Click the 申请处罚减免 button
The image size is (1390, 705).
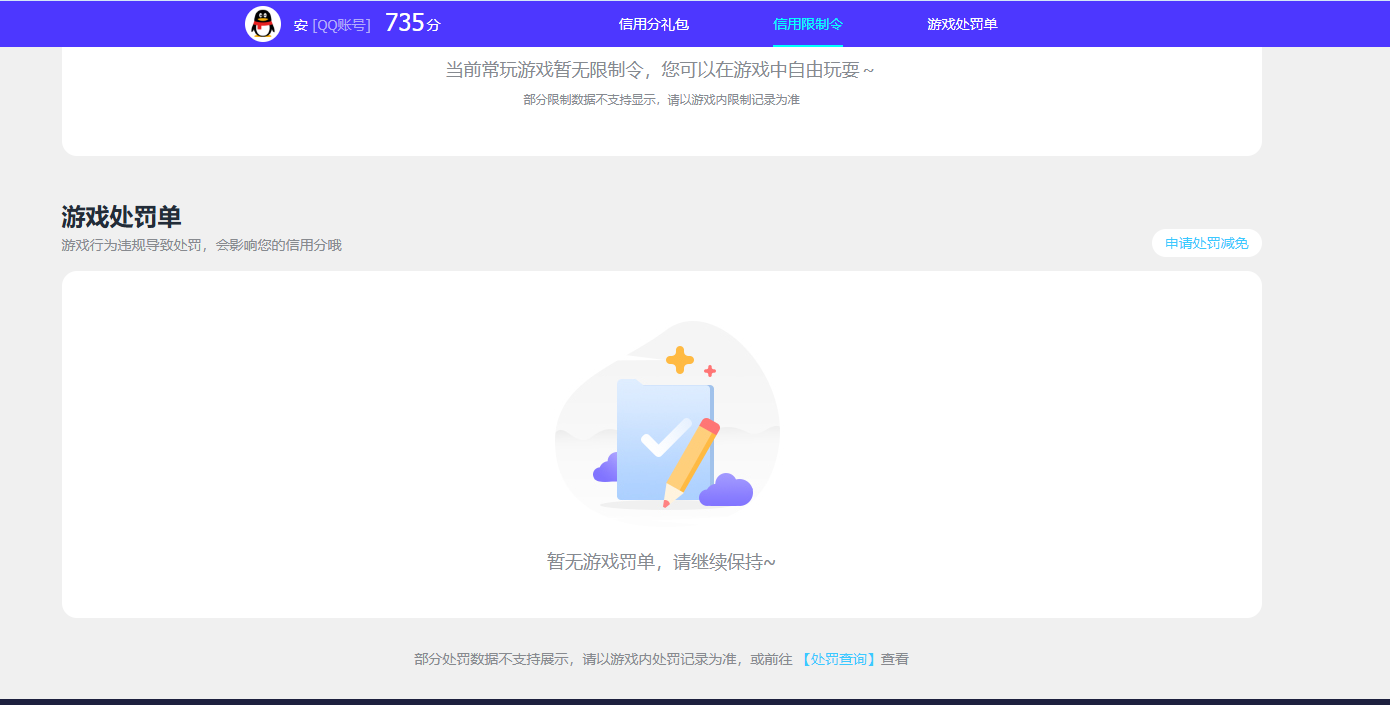(x=1207, y=243)
